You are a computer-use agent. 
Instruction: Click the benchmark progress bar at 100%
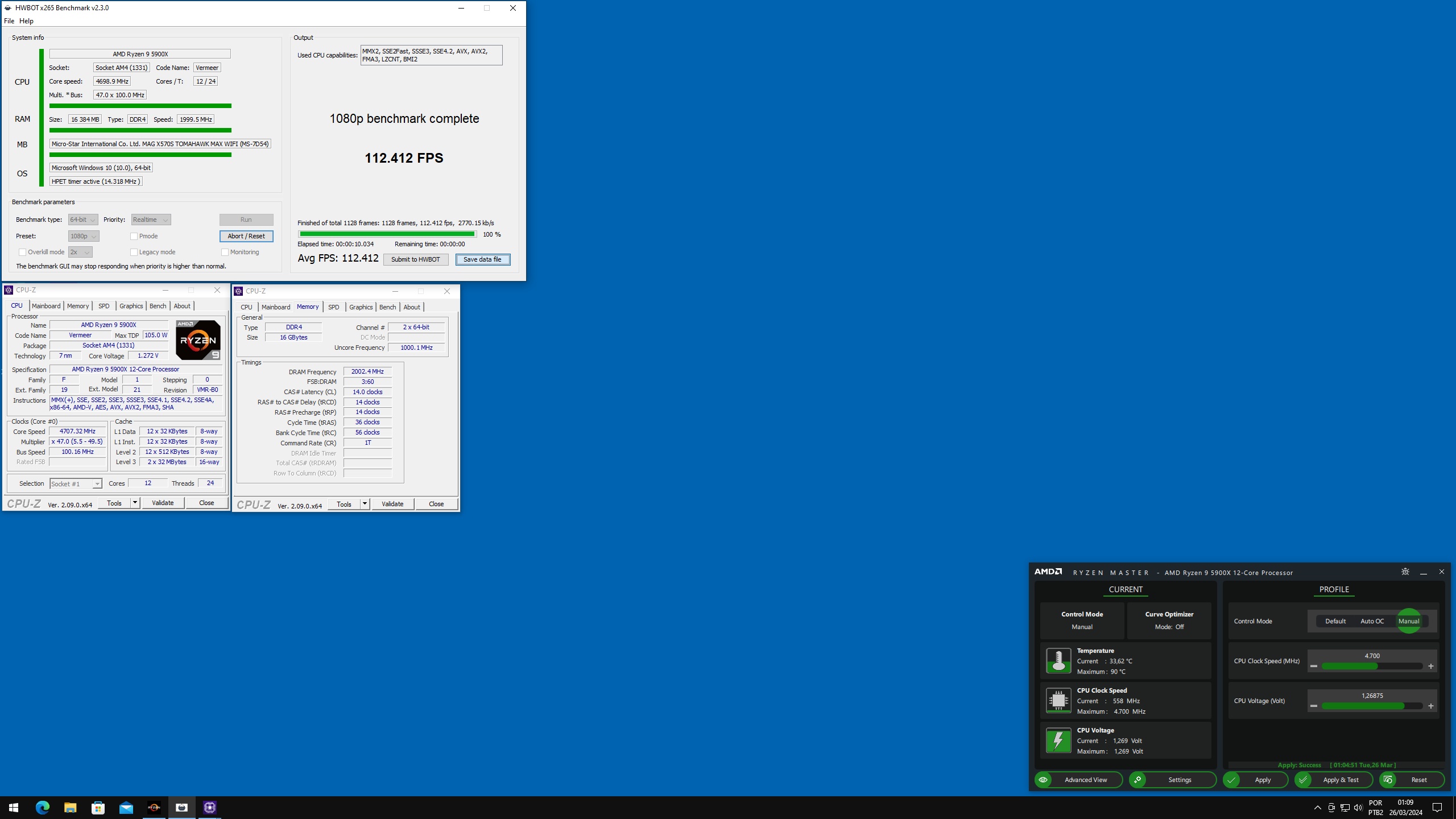coord(387,234)
